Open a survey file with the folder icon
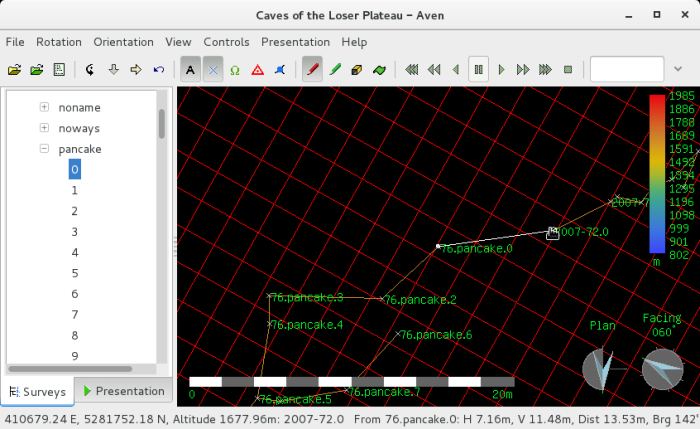The height and width of the screenshot is (429, 700). tap(14, 70)
